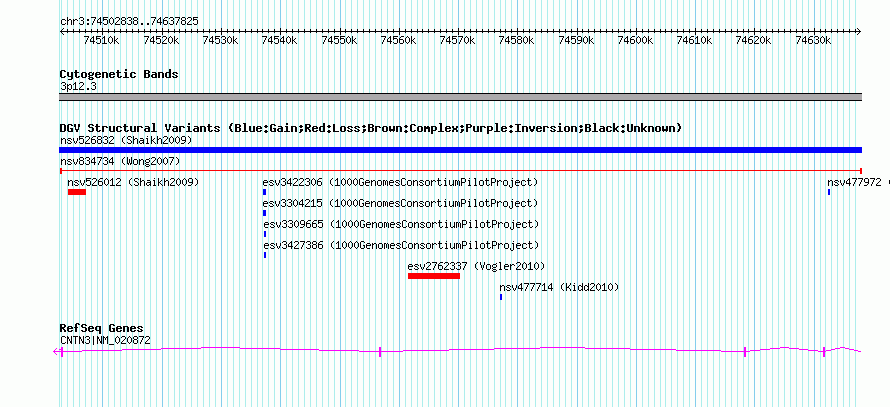Click the small blue mark under nsv477972
The image size is (890, 407).
(x=829, y=192)
